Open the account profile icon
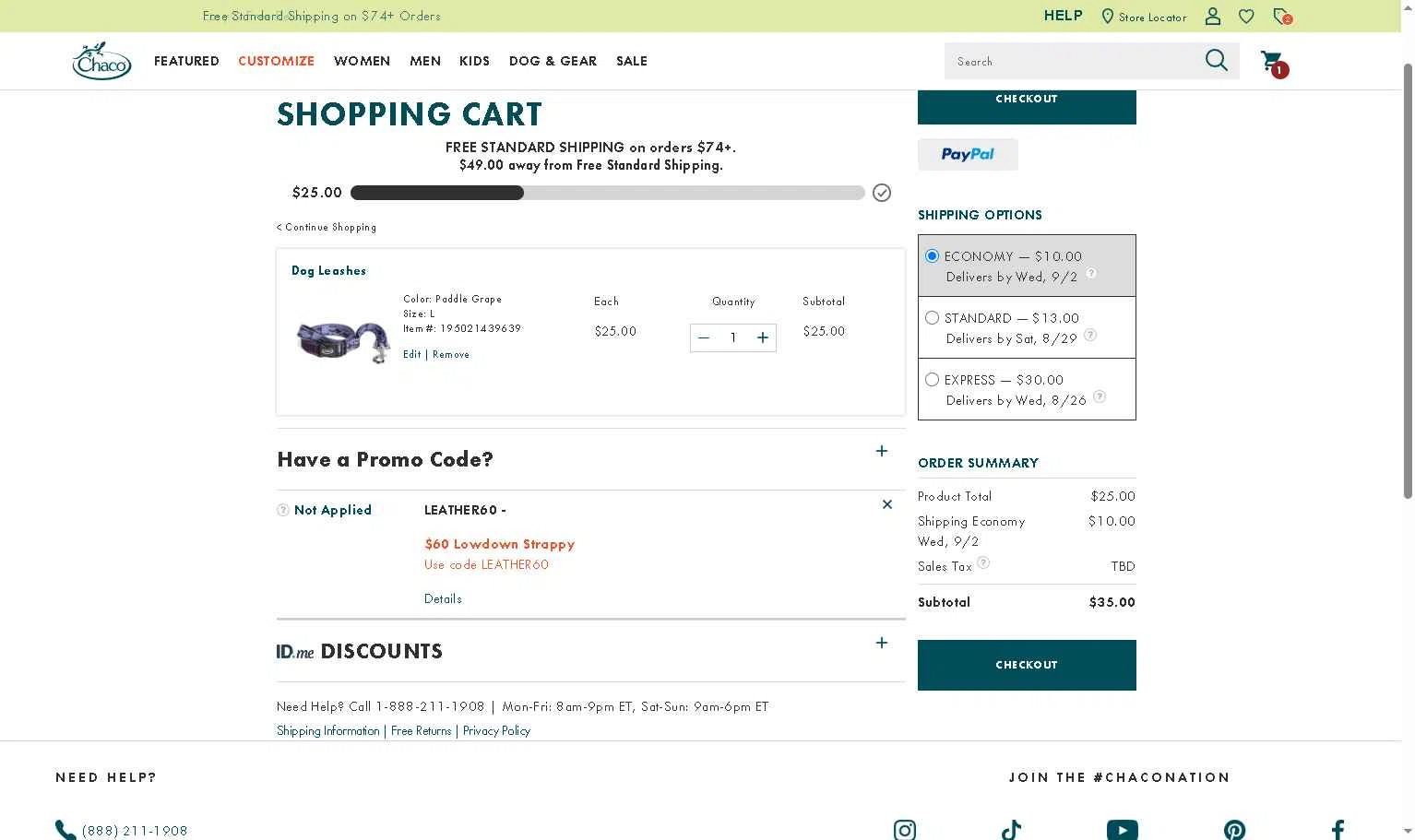The width and height of the screenshot is (1415, 840). coord(1213,16)
